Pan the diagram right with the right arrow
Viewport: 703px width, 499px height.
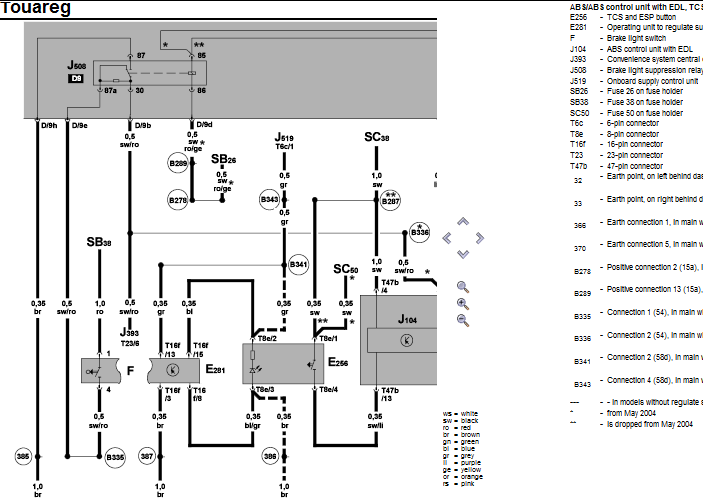(480, 238)
